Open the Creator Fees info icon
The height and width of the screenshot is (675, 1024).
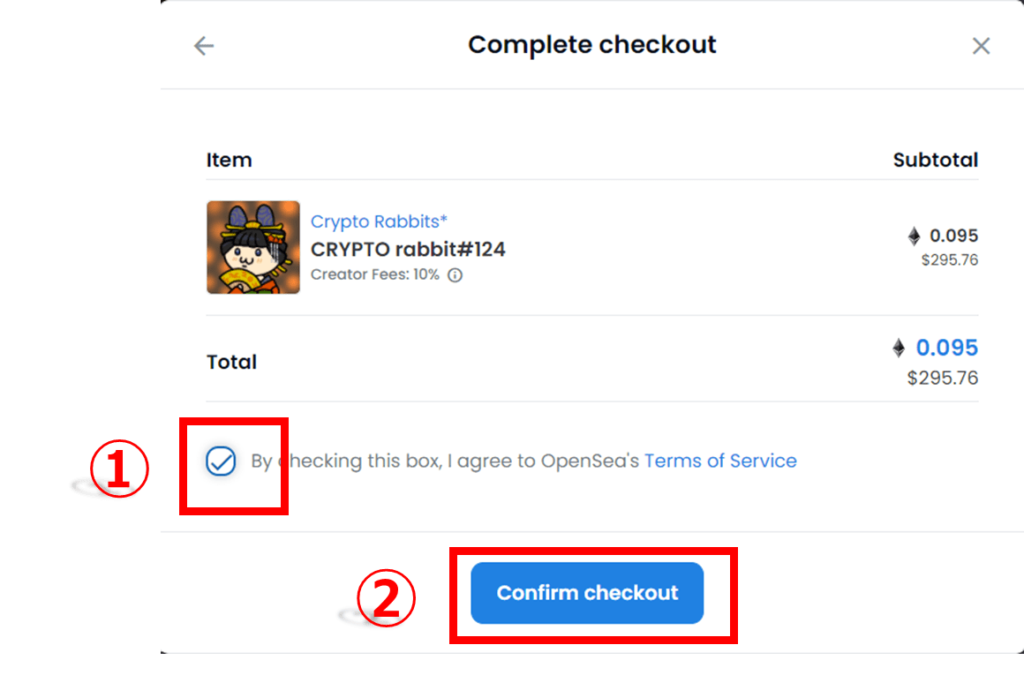coord(455,275)
